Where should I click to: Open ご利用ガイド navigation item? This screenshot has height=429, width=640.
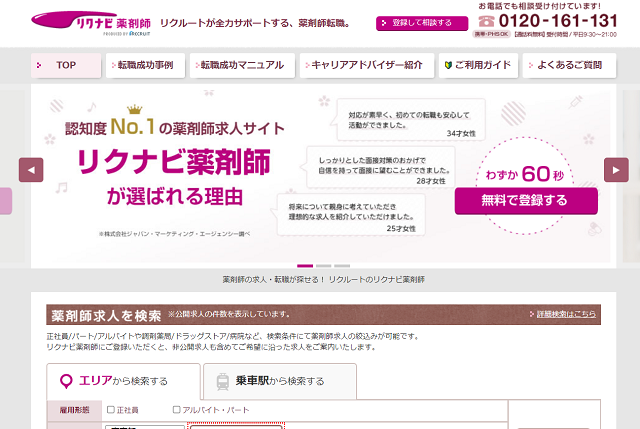click(x=478, y=65)
